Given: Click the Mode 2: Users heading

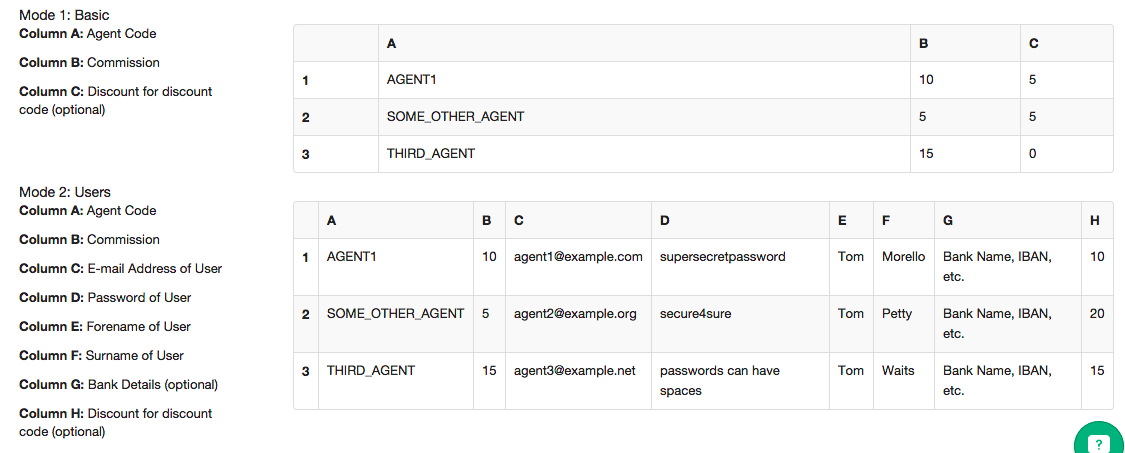Looking at the screenshot, I should [x=65, y=192].
